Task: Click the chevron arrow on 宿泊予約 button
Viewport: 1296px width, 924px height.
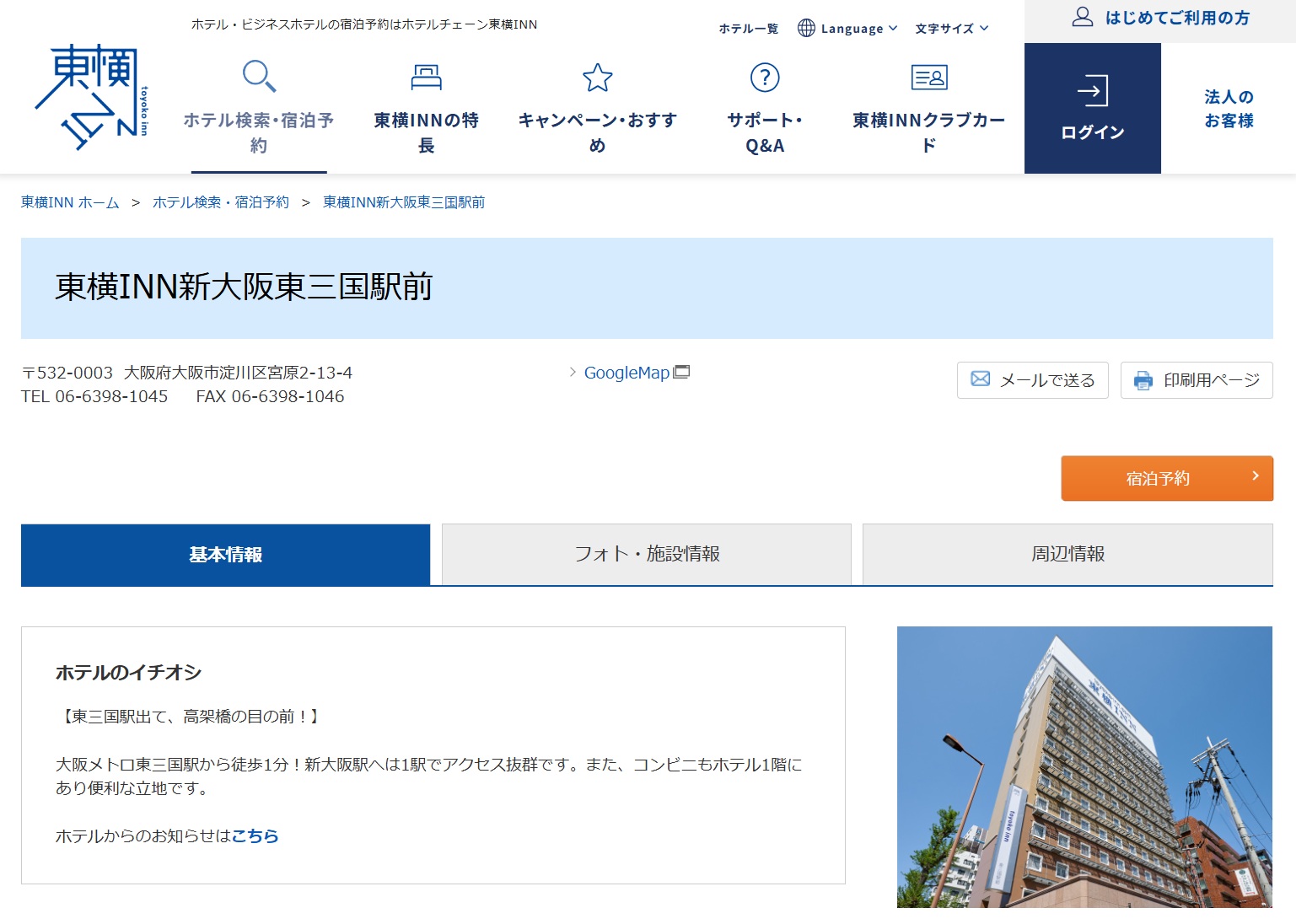Action: click(1256, 476)
